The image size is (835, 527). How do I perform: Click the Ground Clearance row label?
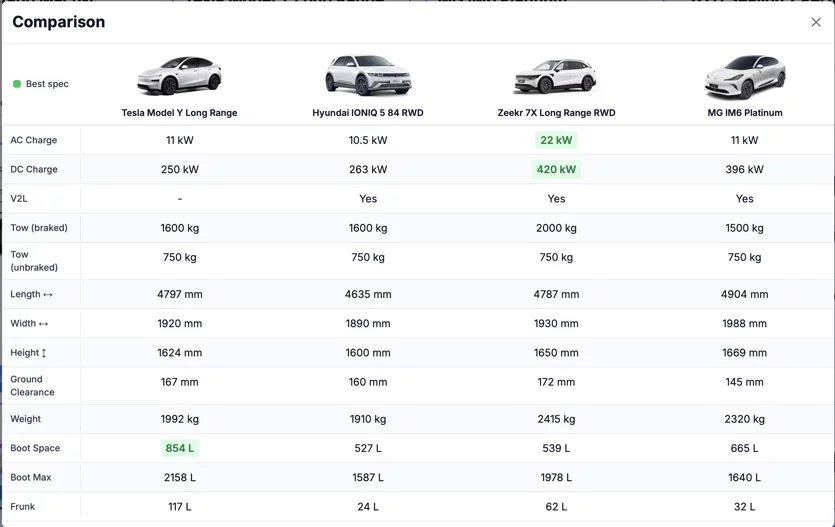tap(32, 386)
